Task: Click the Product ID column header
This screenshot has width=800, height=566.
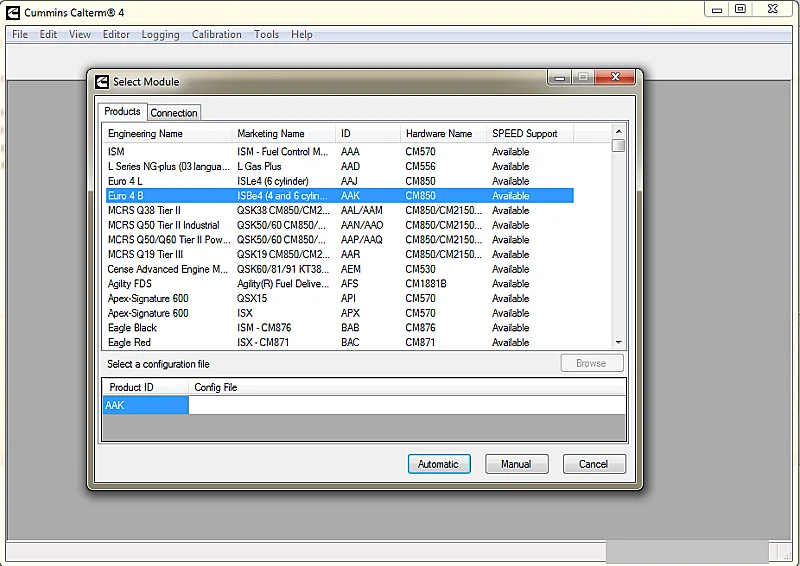Action: (146, 387)
